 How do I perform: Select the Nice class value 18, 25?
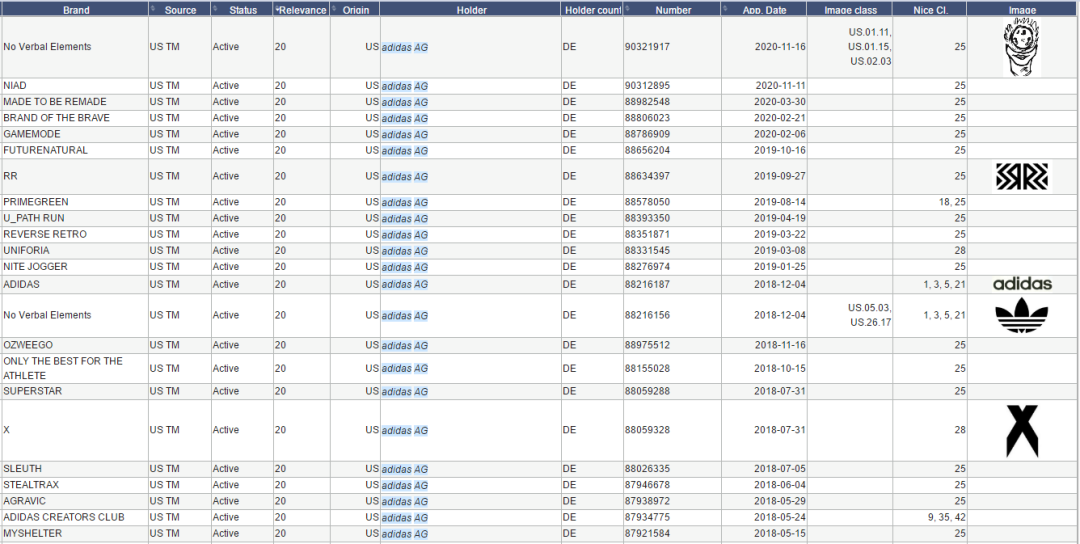pos(952,202)
